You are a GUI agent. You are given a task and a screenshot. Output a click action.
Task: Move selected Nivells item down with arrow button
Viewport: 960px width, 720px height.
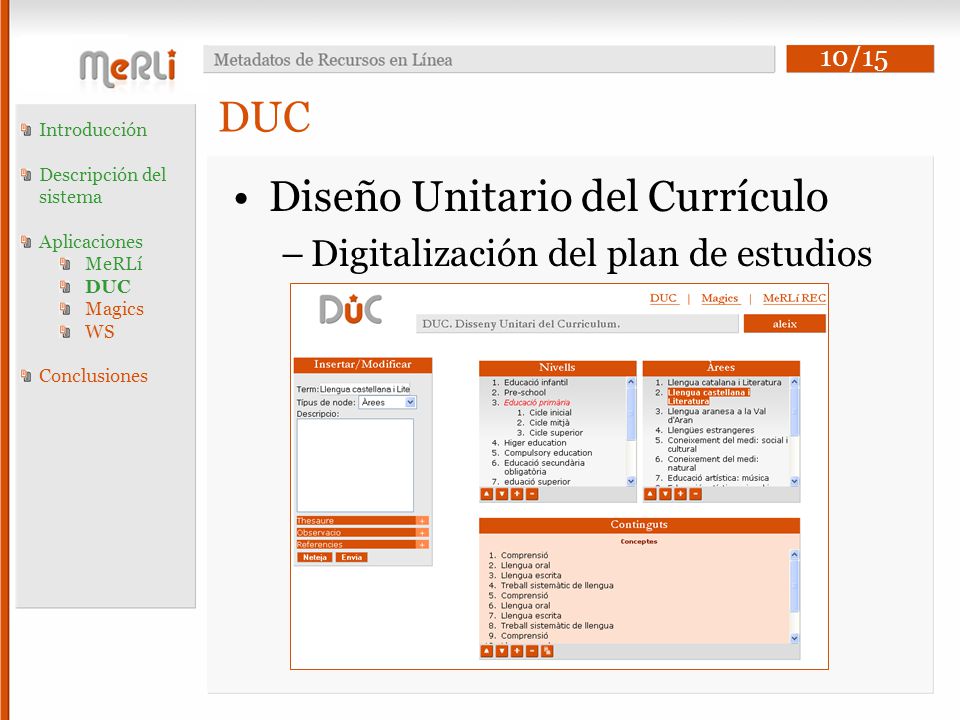pyautogui.click(x=502, y=495)
